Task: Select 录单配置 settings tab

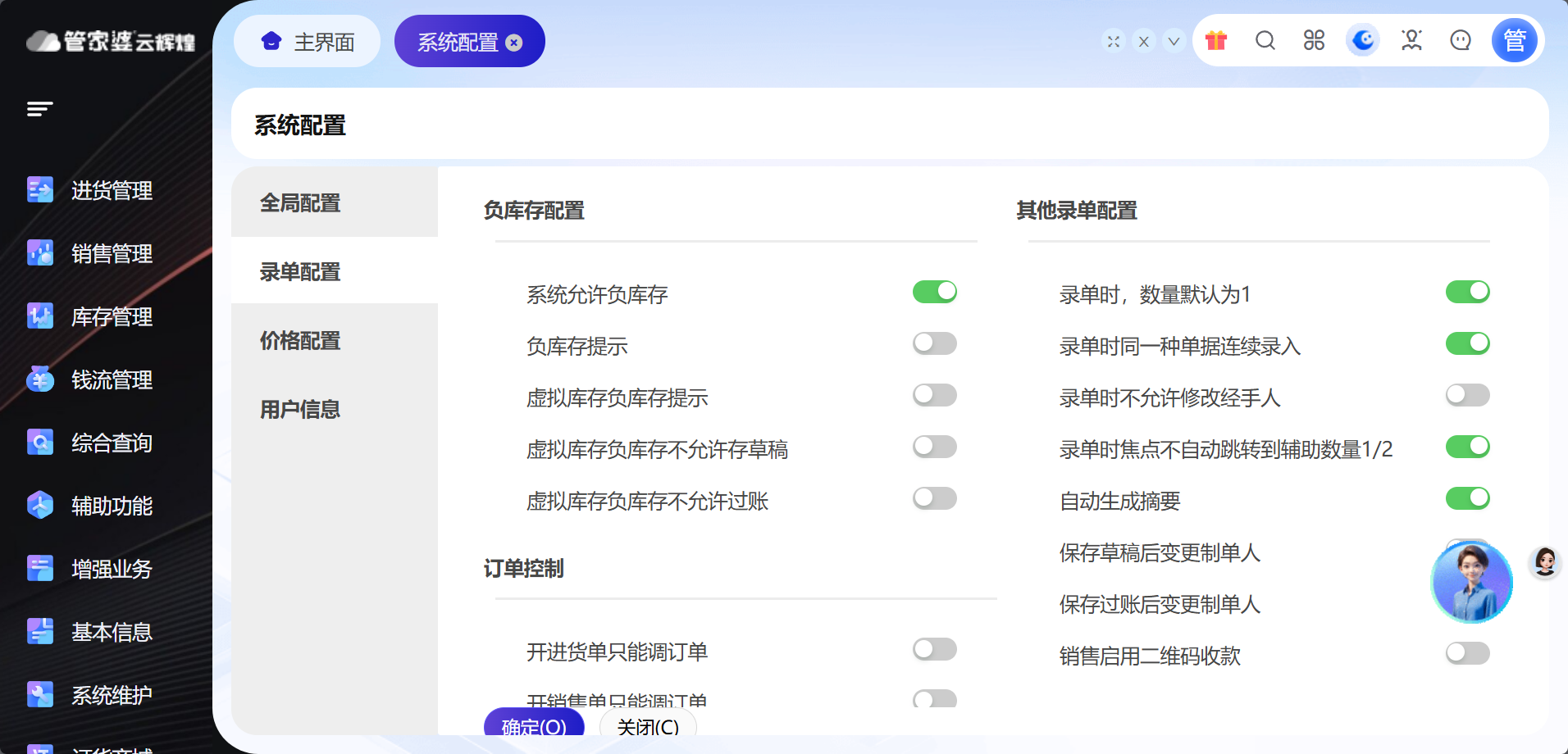Action: (335, 271)
